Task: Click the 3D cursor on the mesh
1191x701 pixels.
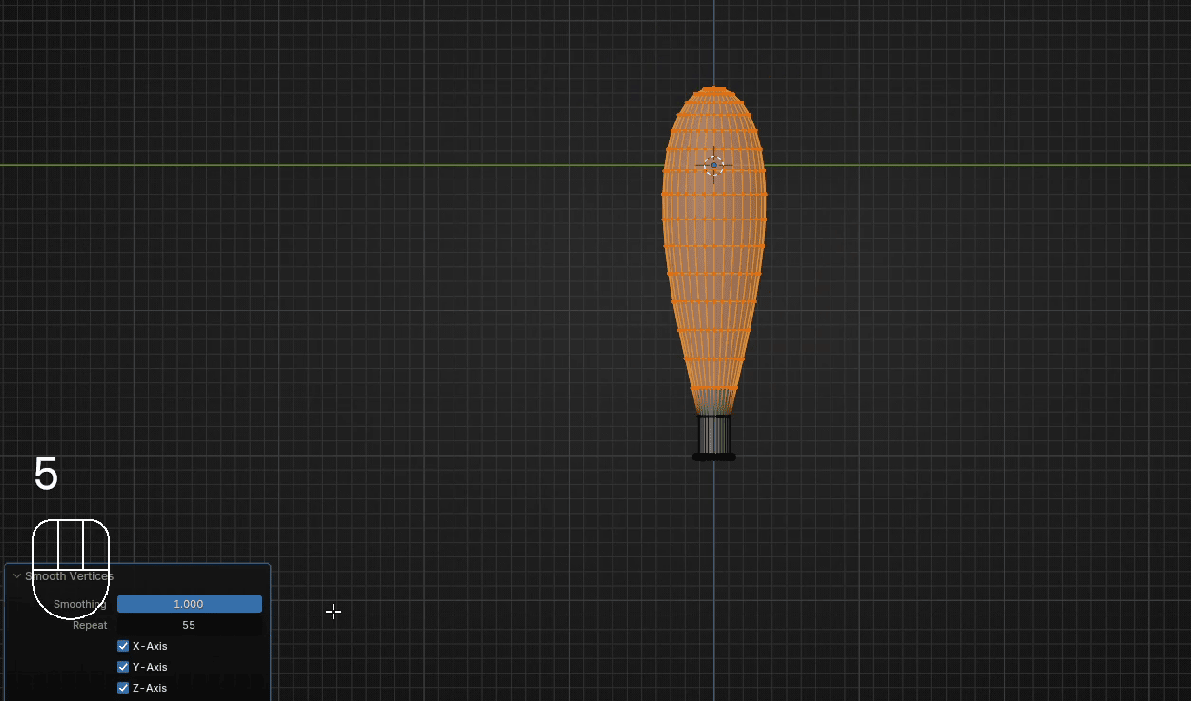Action: 713,165
